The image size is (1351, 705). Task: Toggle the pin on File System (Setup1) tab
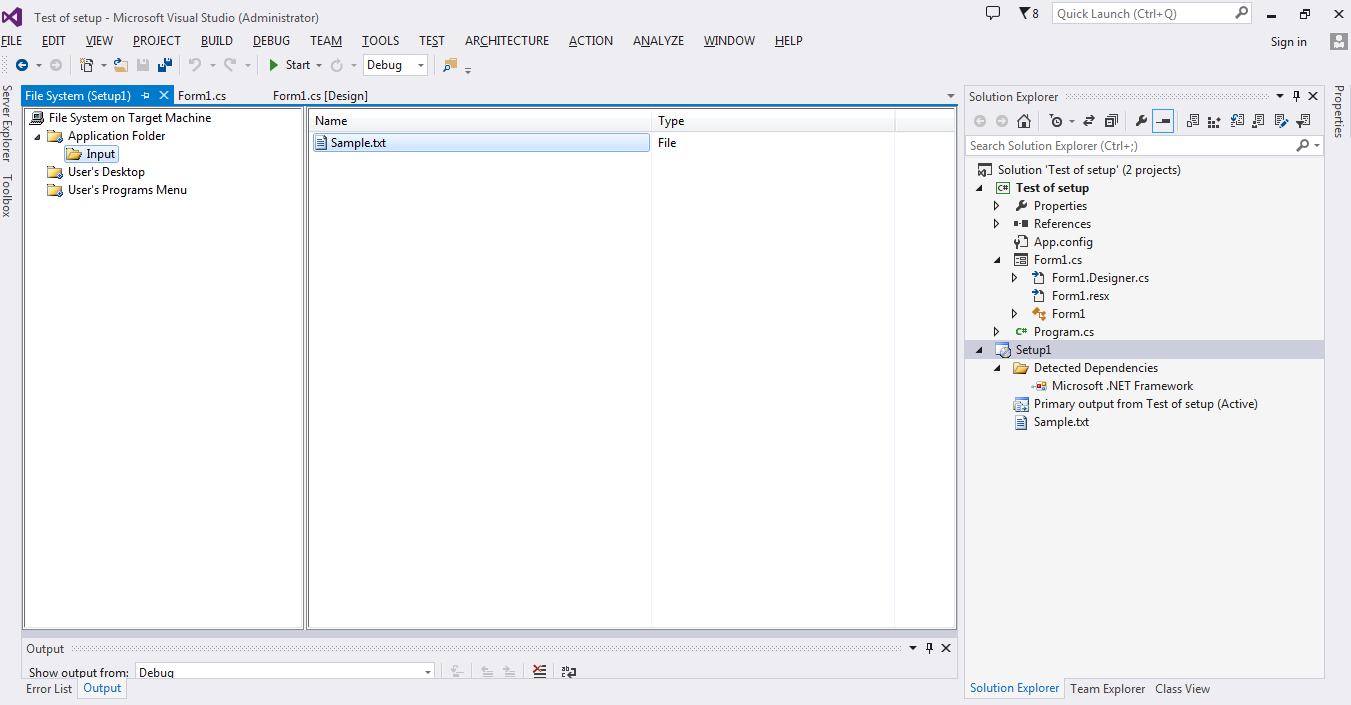click(146, 96)
